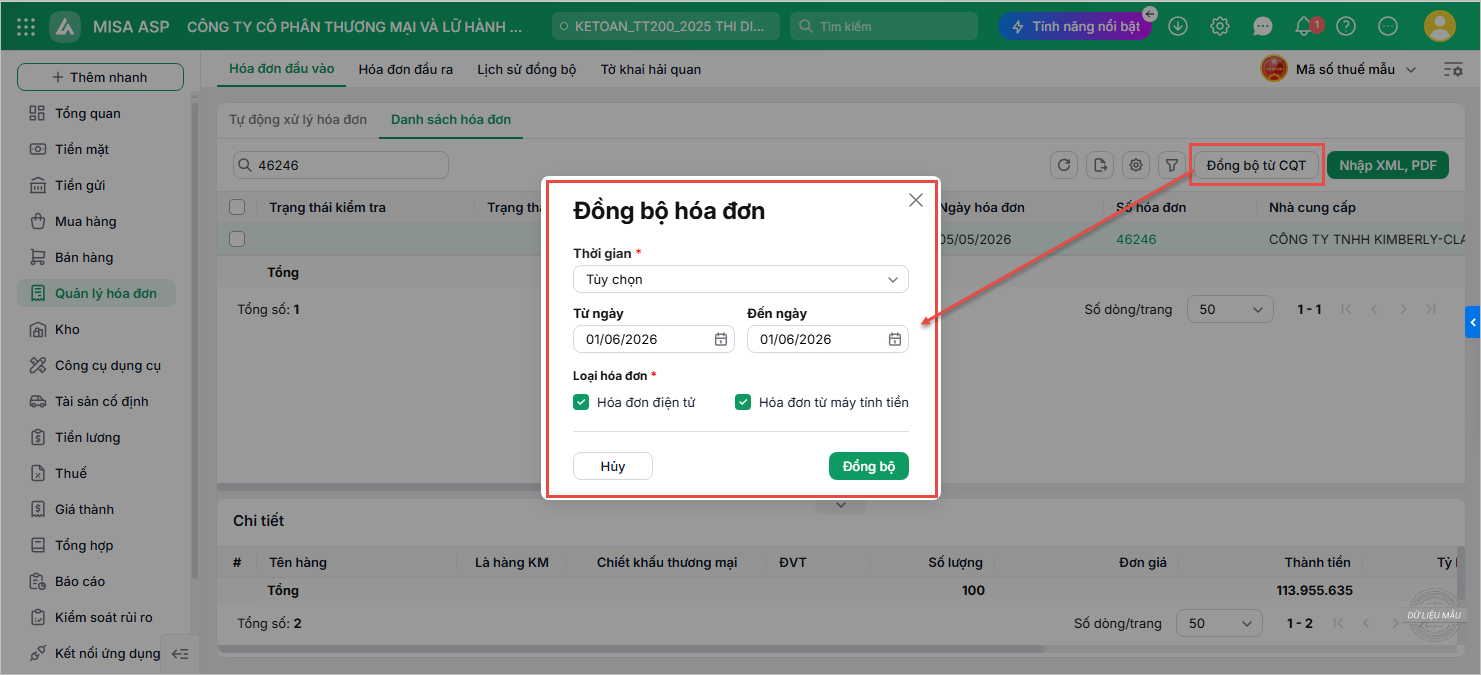Open the download icon in top bar
1481x675 pixels.
pos(1178,27)
